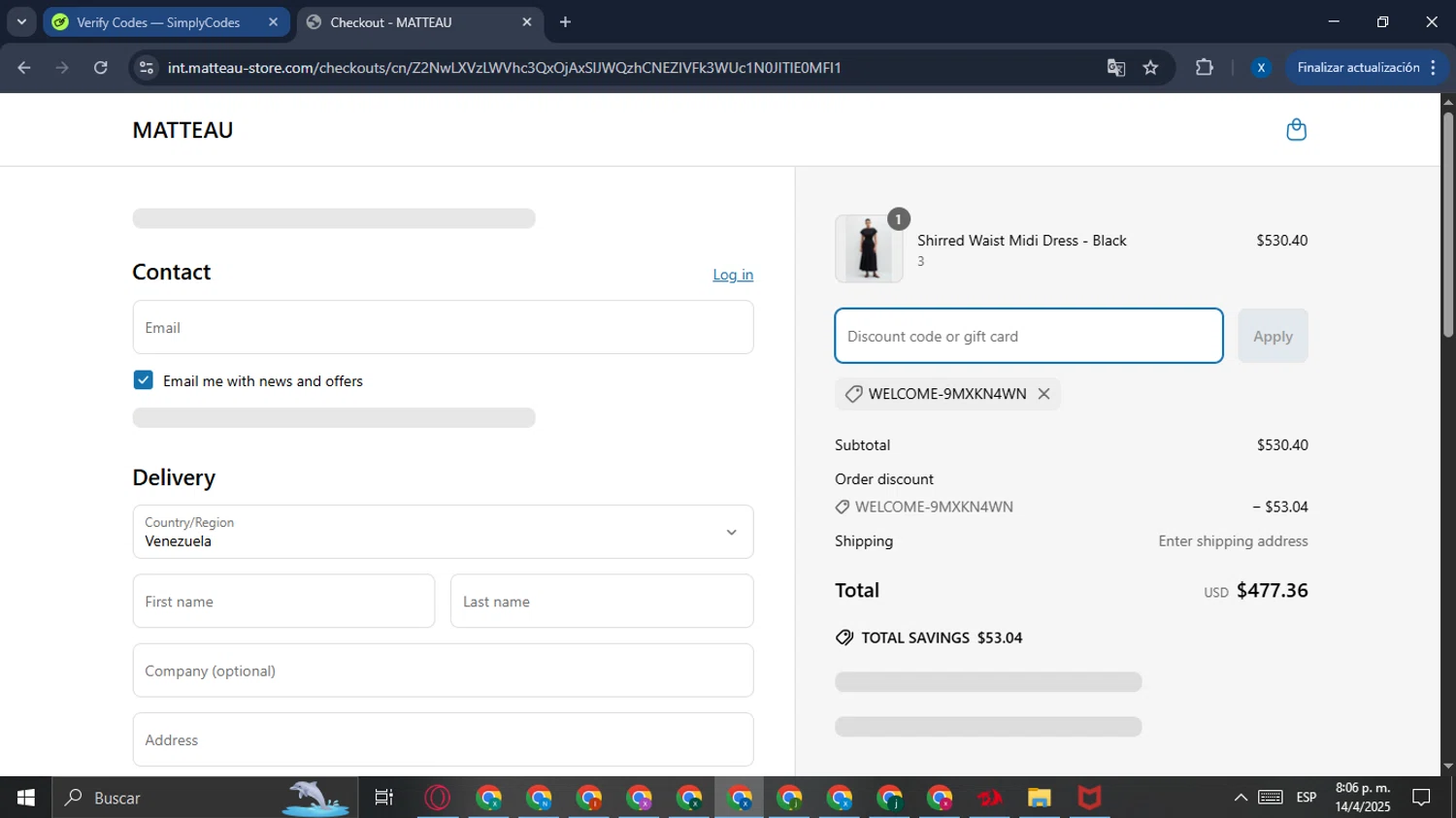
Task: Open the Windows notification center
Action: (1421, 798)
